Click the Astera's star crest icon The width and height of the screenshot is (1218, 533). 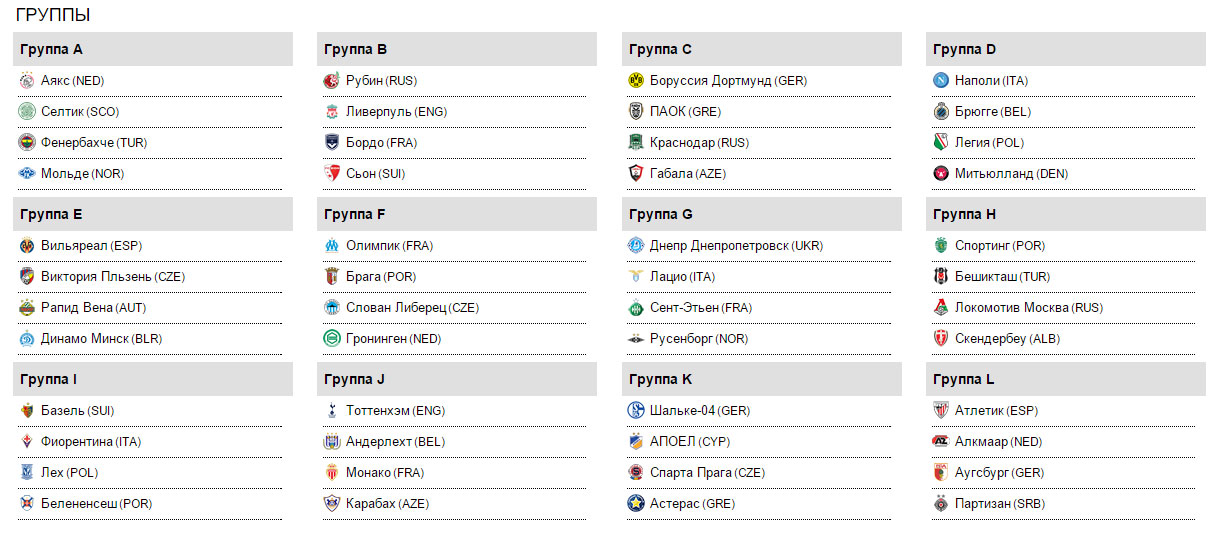[x=636, y=504]
